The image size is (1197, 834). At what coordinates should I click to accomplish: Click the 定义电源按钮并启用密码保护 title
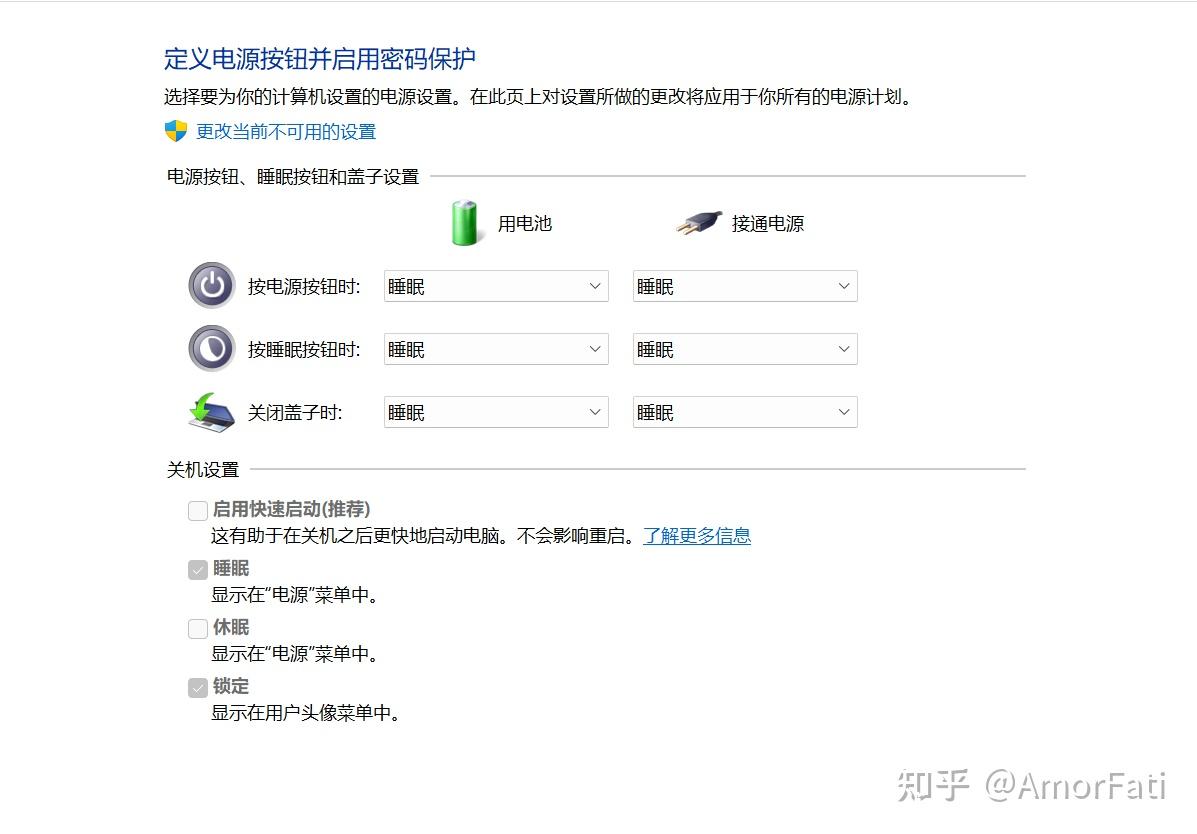coord(320,58)
